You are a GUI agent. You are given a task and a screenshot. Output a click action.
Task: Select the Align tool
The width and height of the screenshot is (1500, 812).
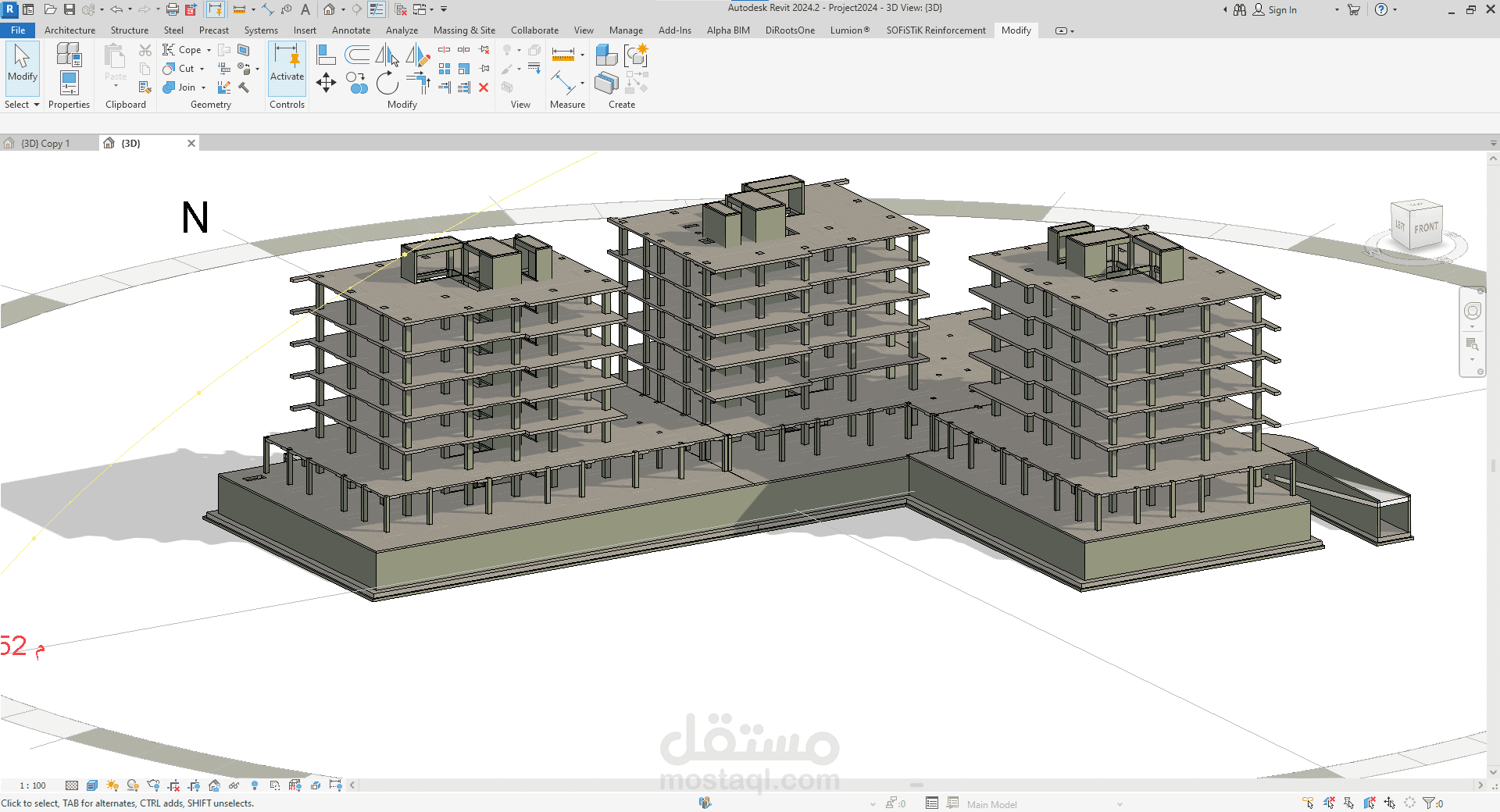326,55
